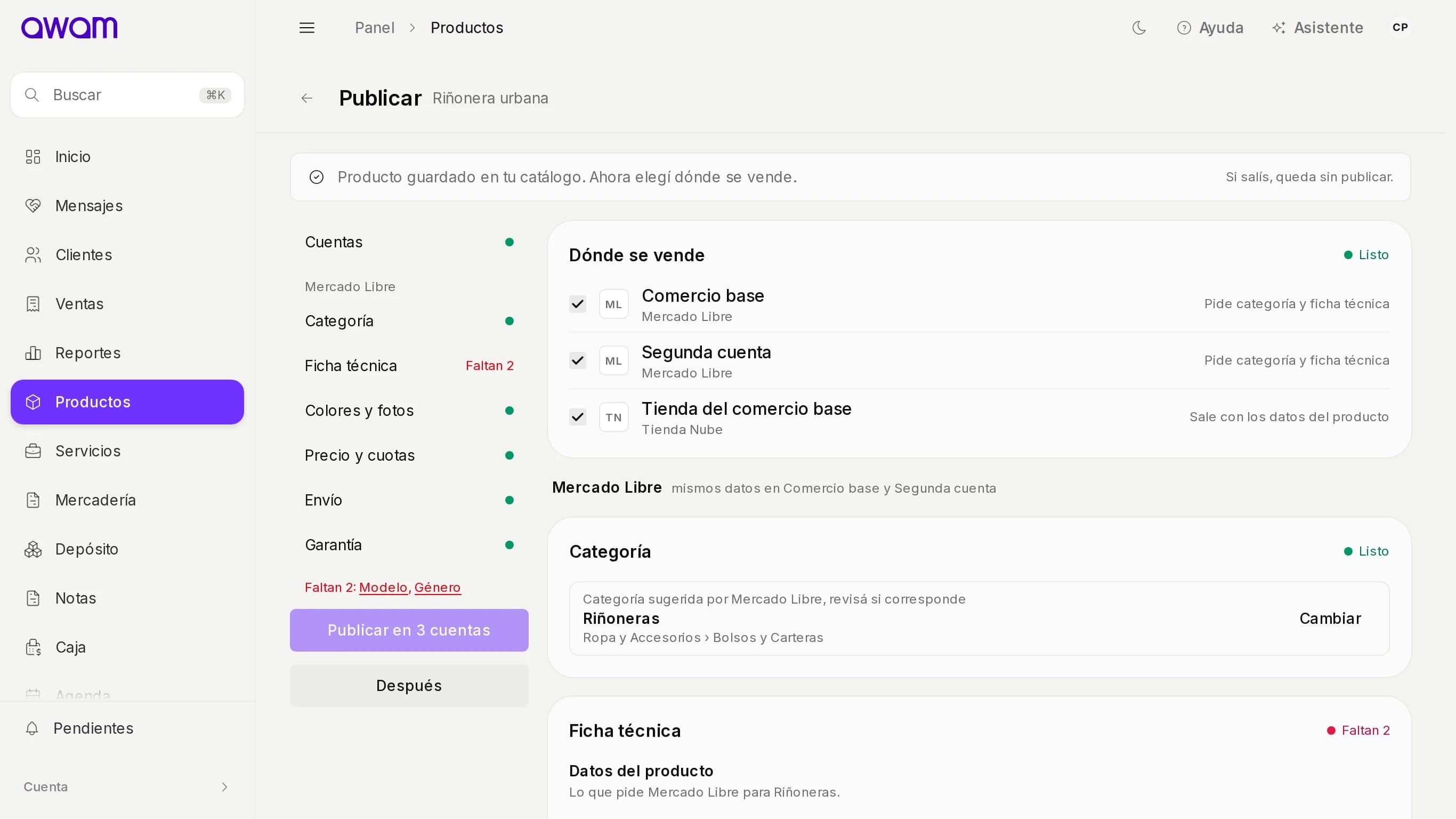Click the Ventas receipt icon
The image size is (1456, 819).
[33, 304]
